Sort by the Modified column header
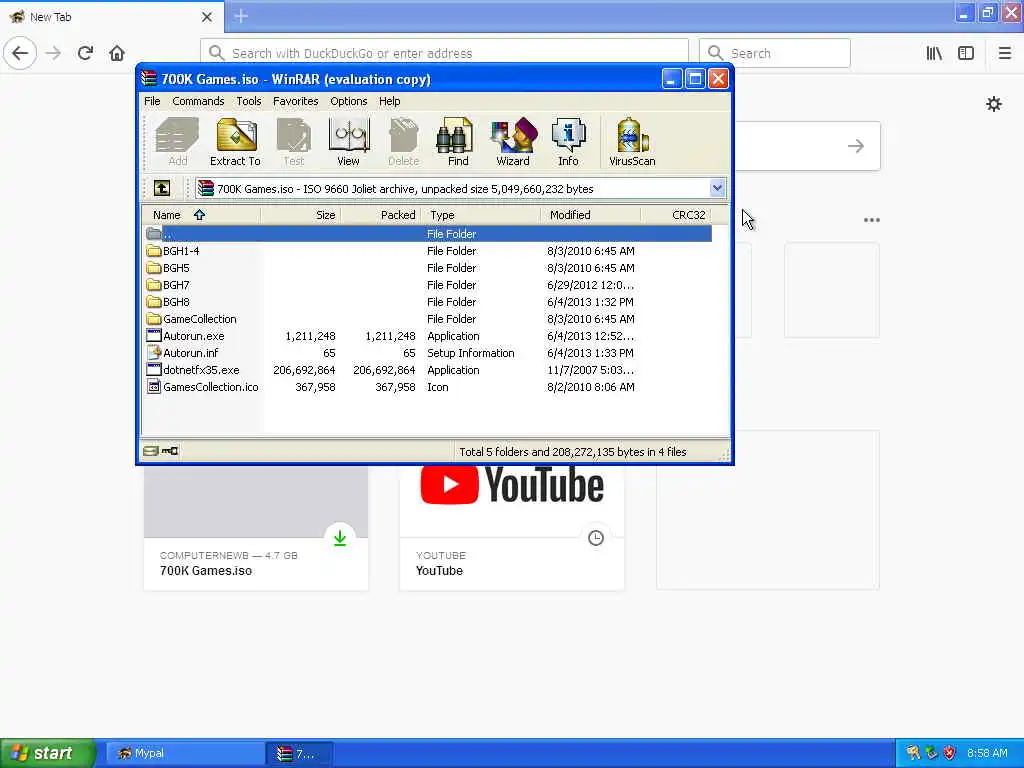 [590, 215]
